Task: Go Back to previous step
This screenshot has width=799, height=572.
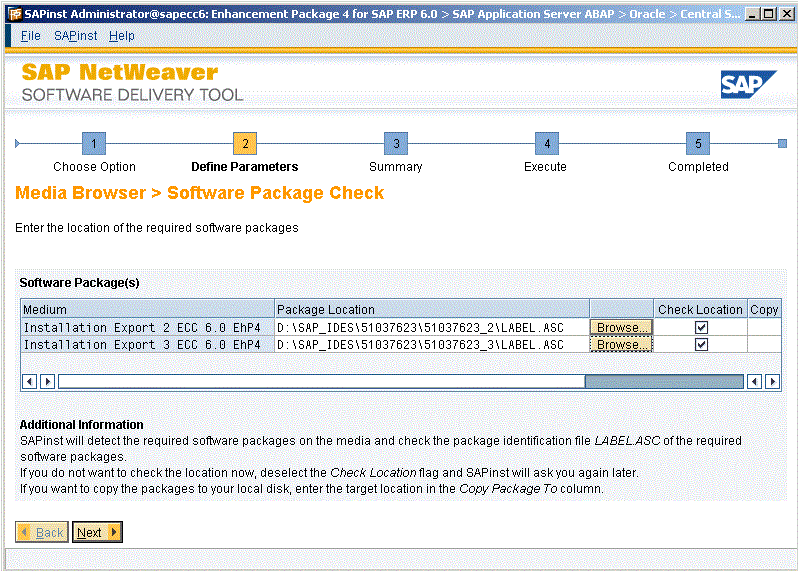Action: (x=42, y=532)
